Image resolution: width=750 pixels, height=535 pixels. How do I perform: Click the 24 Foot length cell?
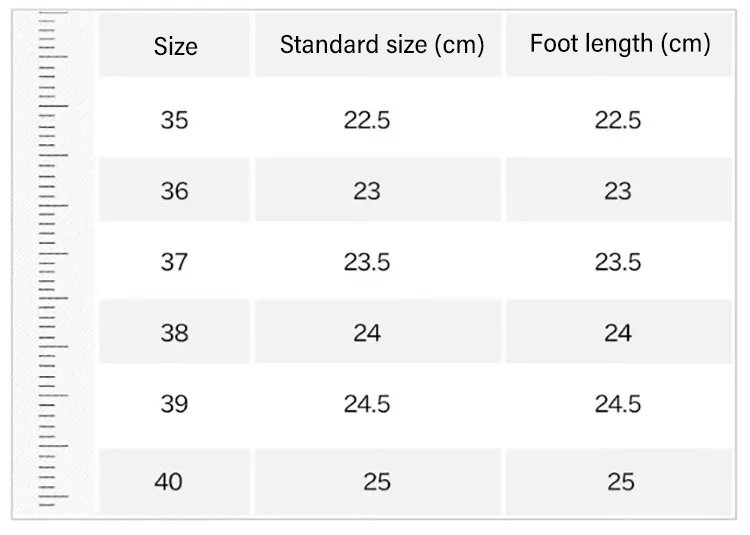click(618, 333)
